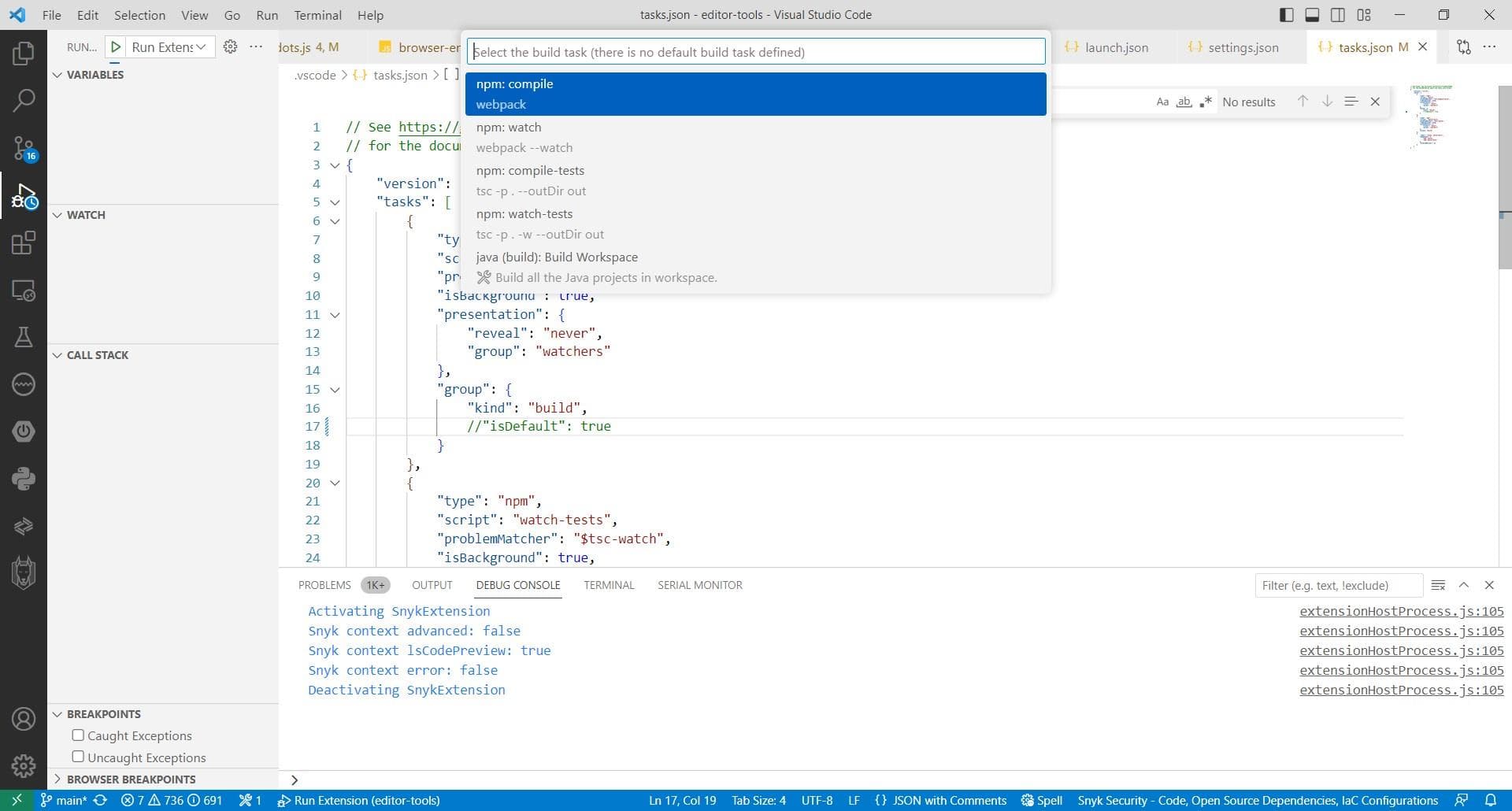Open the Manage gear in activity bar

coord(24,765)
